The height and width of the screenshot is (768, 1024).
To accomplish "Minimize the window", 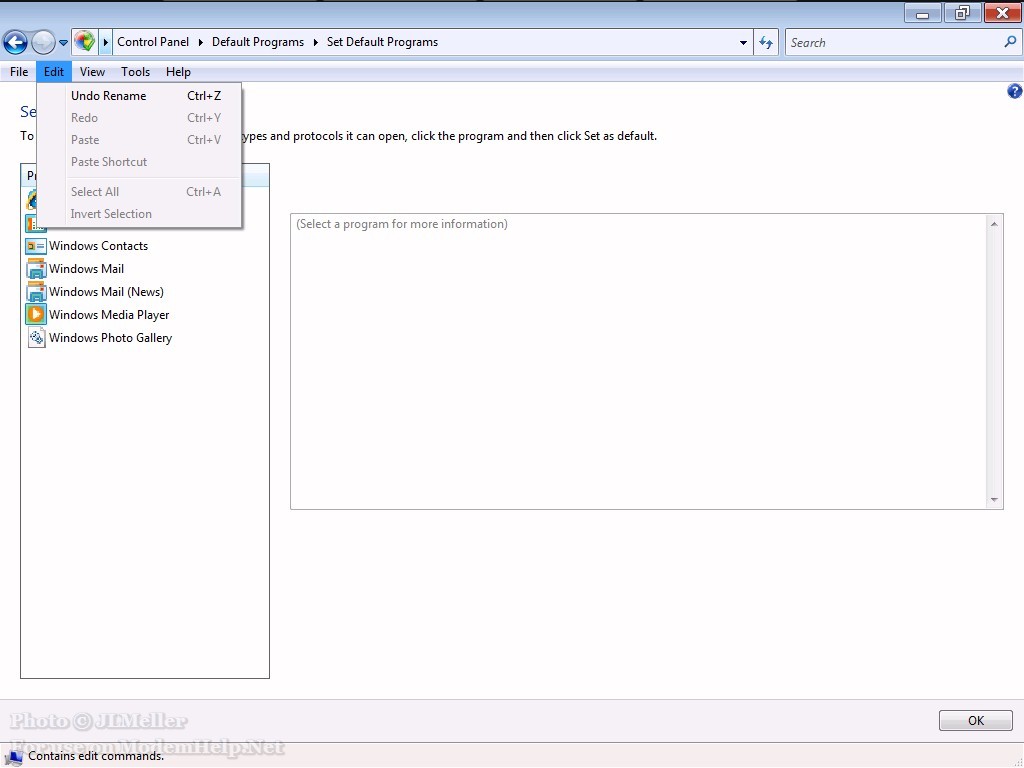I will [922, 14].
